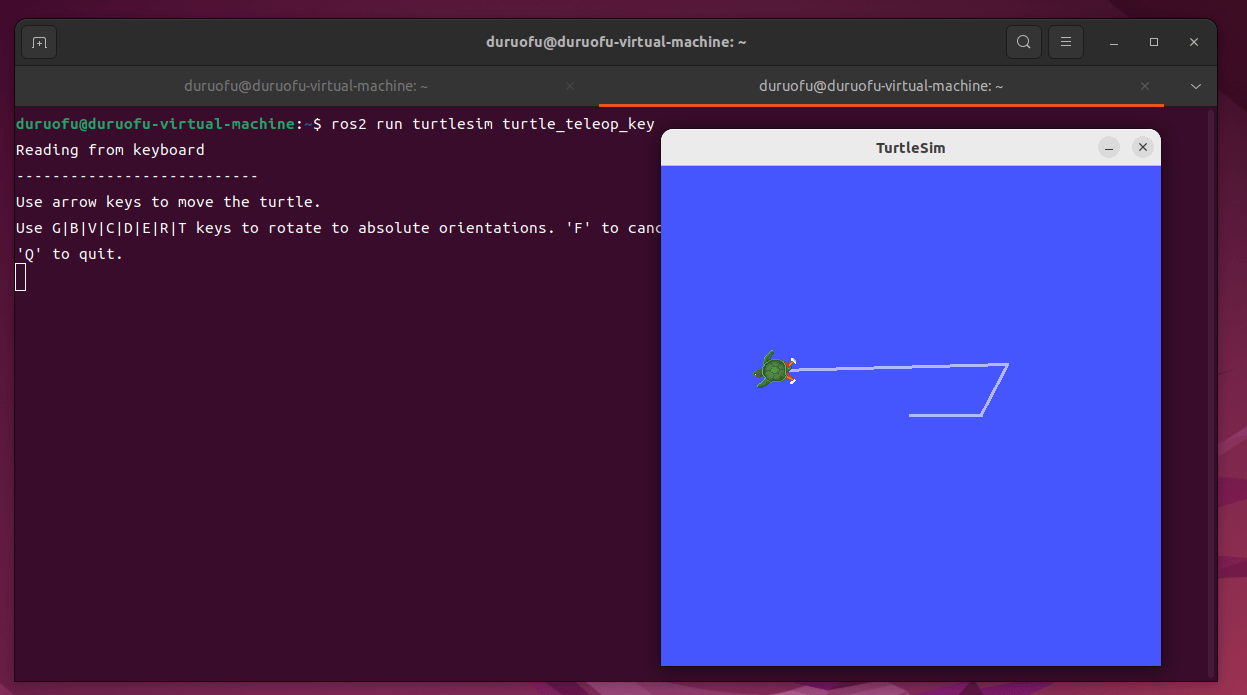Select the active right terminal tab
Viewport: 1247px width, 695px height.
click(880, 86)
